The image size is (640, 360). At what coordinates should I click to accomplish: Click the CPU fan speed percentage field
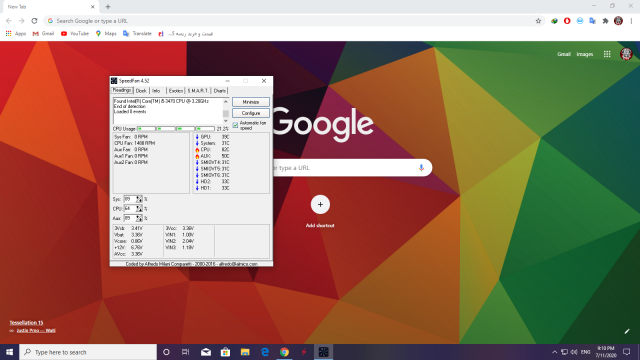(130, 209)
